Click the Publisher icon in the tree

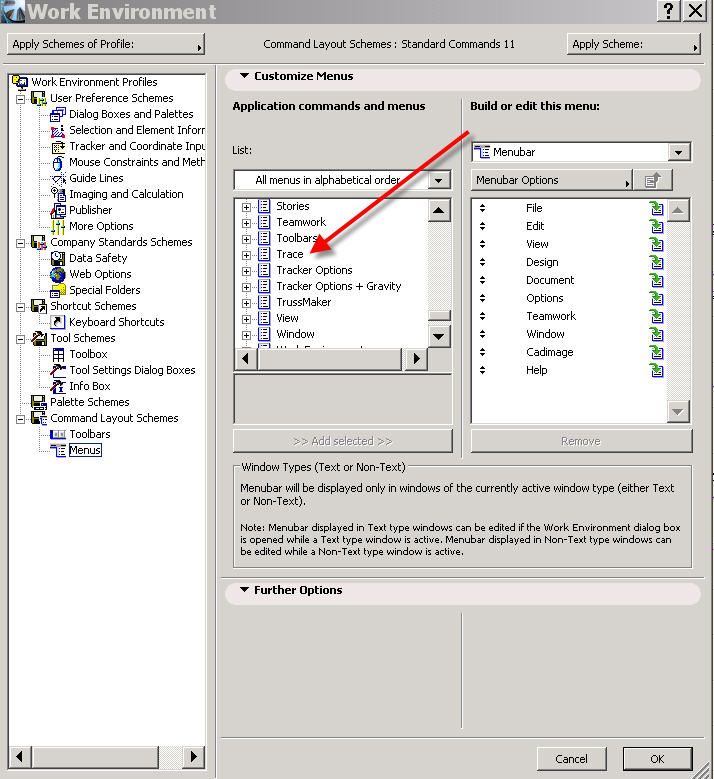(x=58, y=210)
